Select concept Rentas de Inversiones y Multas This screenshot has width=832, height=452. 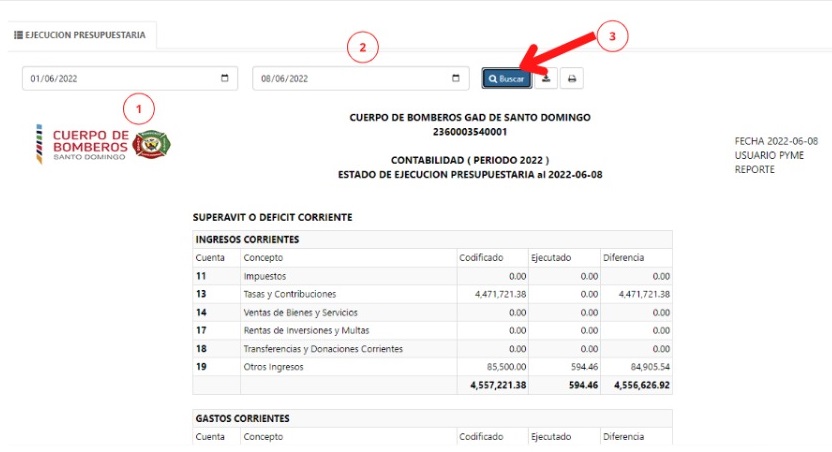[x=306, y=331]
